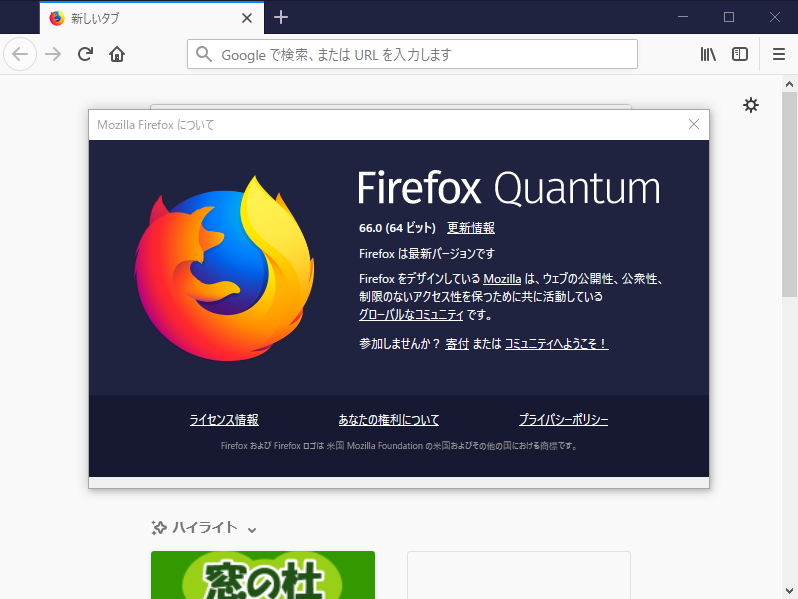The width and height of the screenshot is (798, 599).
Task: Open the プライバシーポリシー link
Action: [x=563, y=419]
